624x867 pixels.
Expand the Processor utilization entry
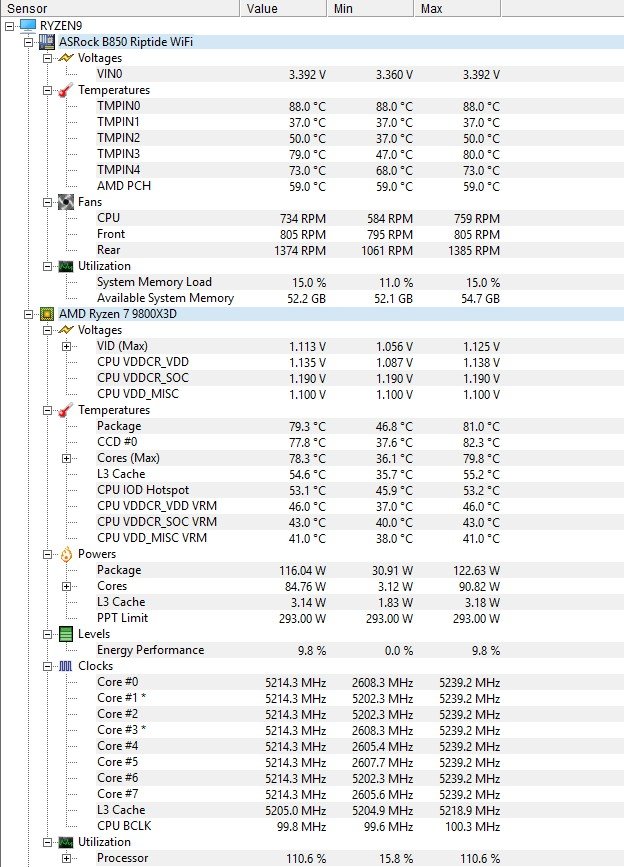click(66, 858)
